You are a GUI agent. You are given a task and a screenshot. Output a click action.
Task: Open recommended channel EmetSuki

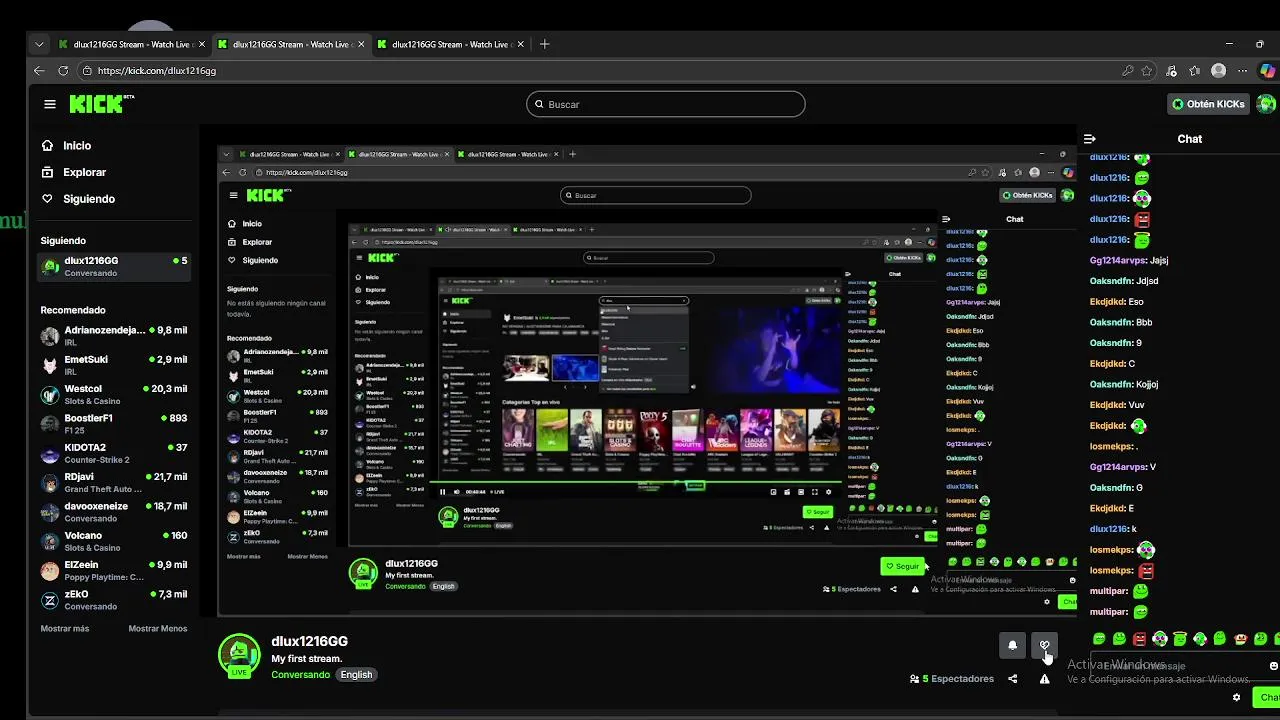114,365
